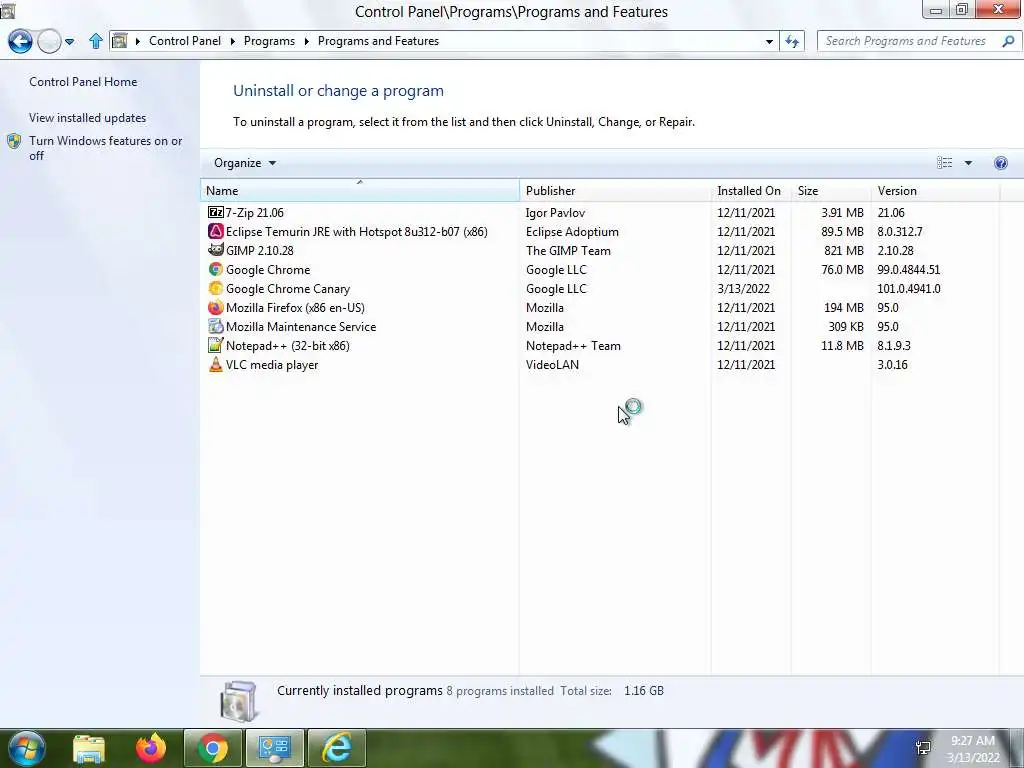Click the VLC media player cone icon

tap(216, 364)
